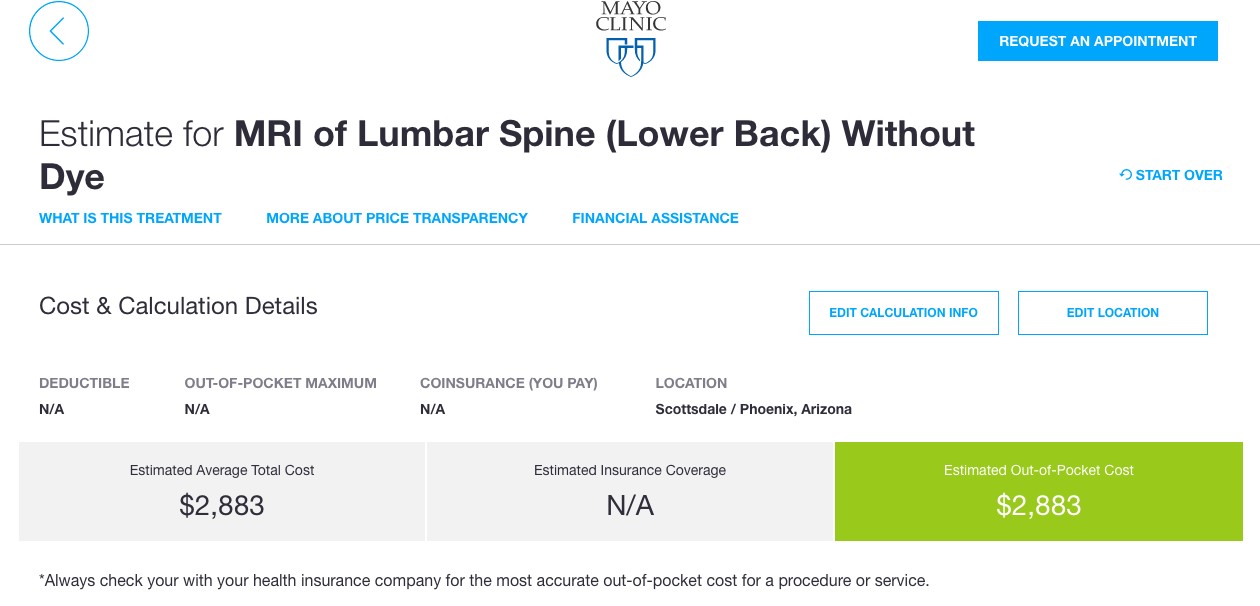Open the back navigation circle at top left
1260x606 pixels.
59,31
